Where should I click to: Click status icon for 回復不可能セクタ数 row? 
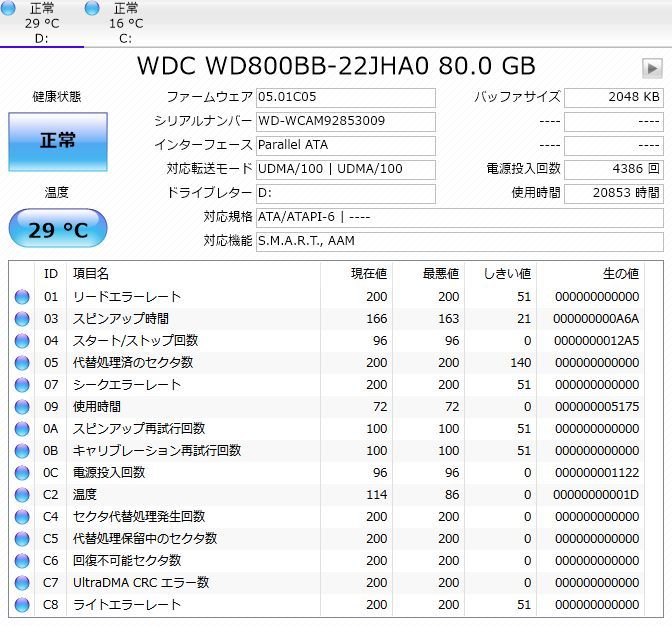click(x=22, y=561)
